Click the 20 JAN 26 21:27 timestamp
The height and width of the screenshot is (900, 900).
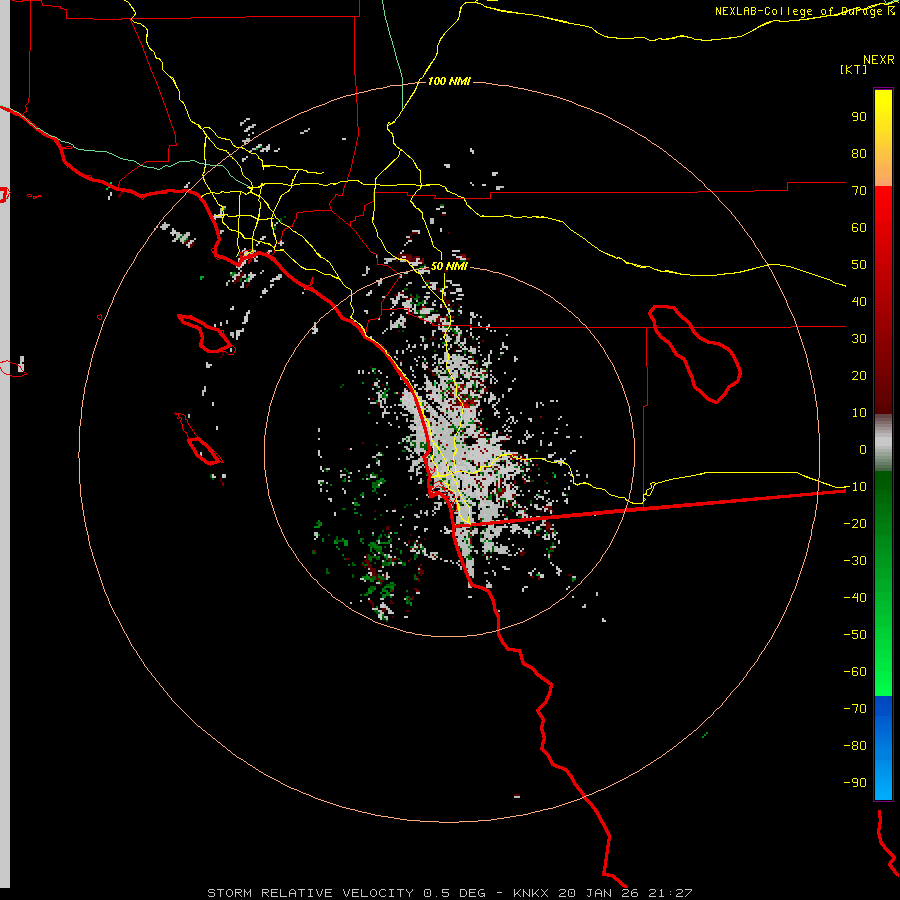[626, 893]
